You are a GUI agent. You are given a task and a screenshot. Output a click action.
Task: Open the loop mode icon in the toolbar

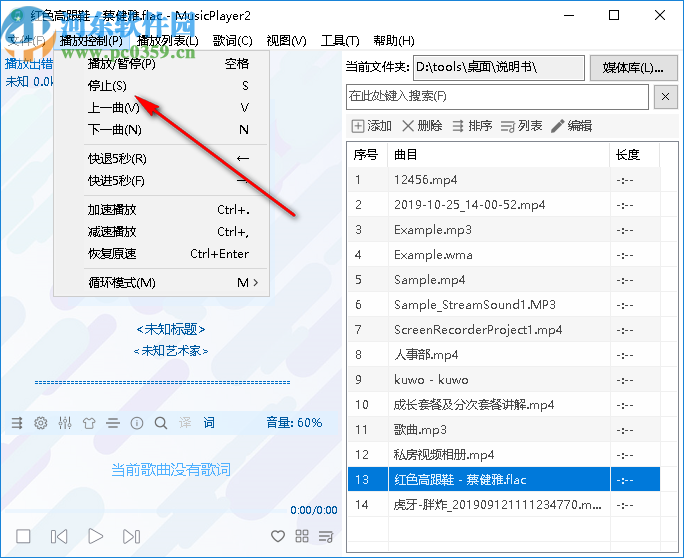point(17,423)
